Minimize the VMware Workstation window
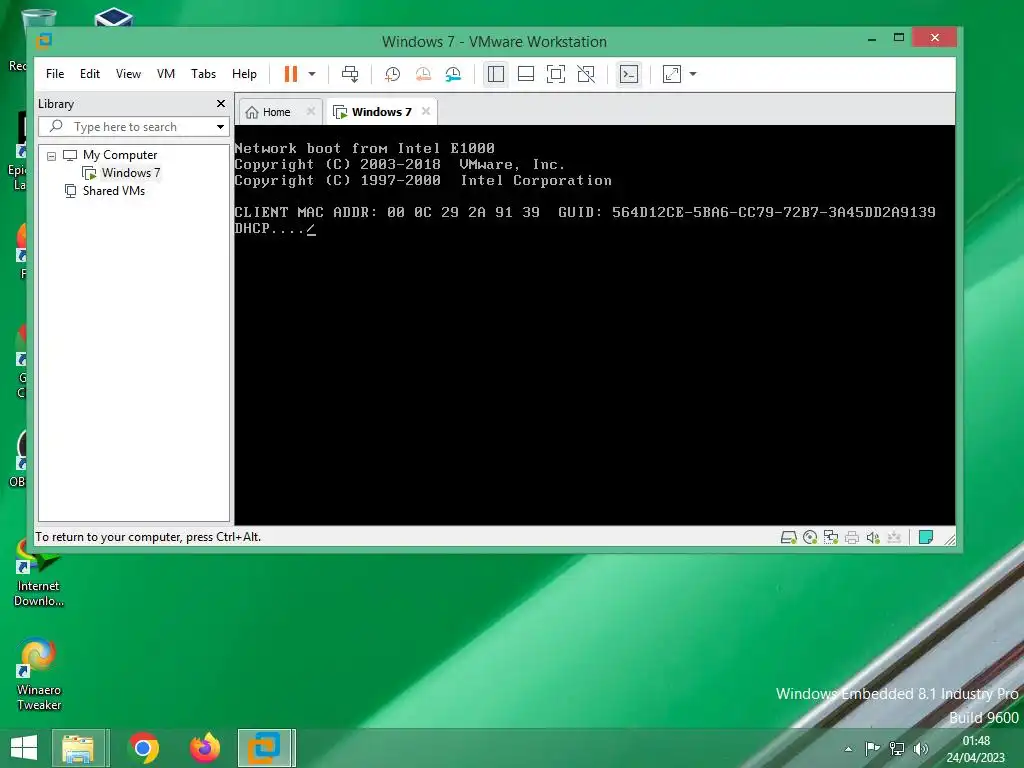The width and height of the screenshot is (1024, 768). [872, 39]
